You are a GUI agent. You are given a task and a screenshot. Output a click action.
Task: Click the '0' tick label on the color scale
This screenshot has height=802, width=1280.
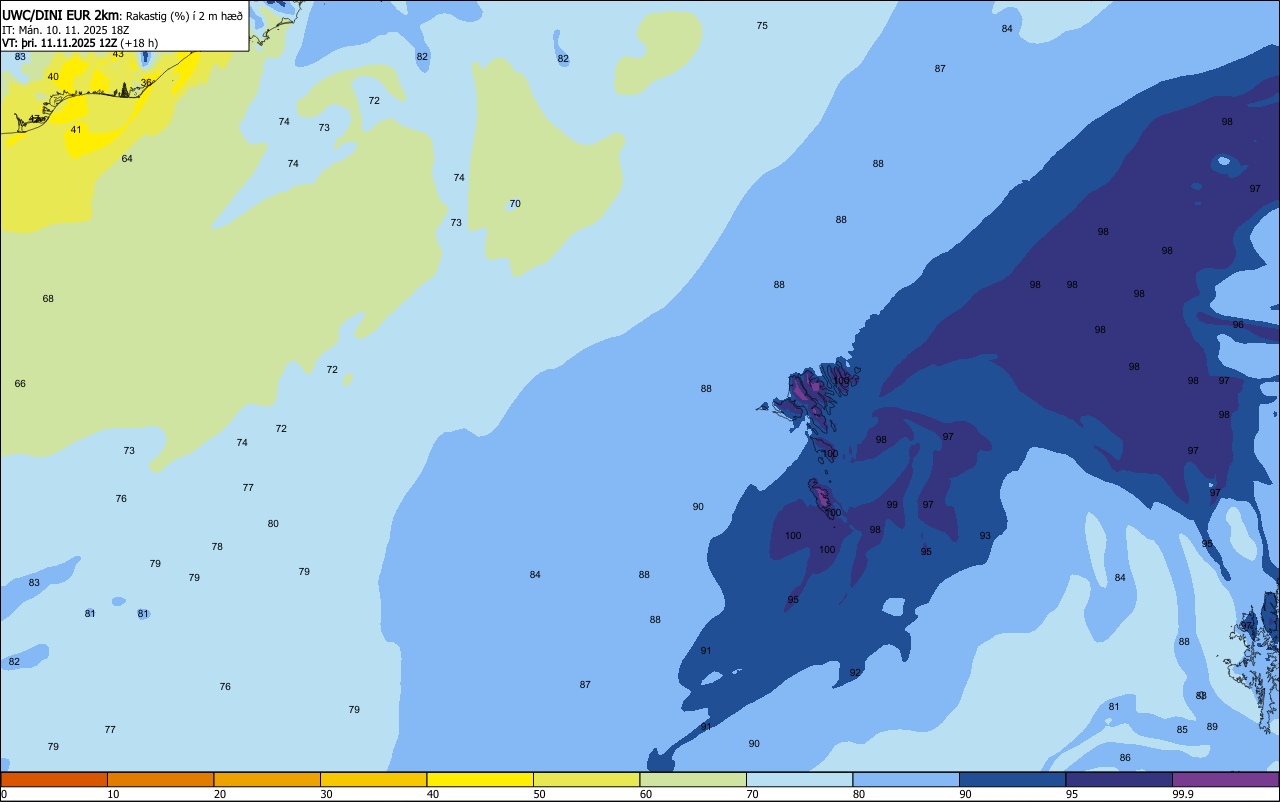[x=4, y=794]
